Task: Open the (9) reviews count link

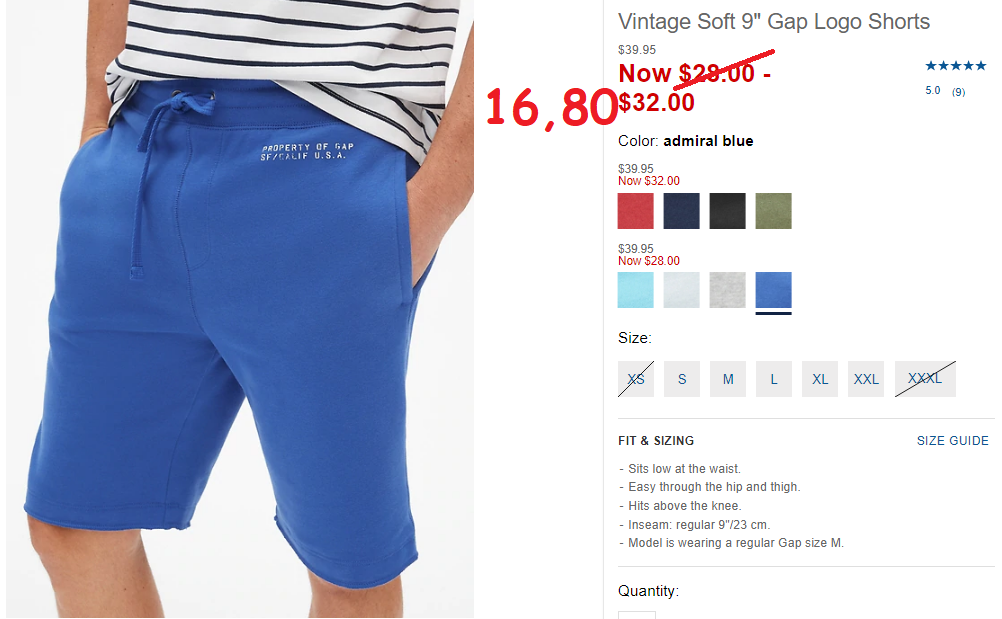Action: (x=958, y=92)
